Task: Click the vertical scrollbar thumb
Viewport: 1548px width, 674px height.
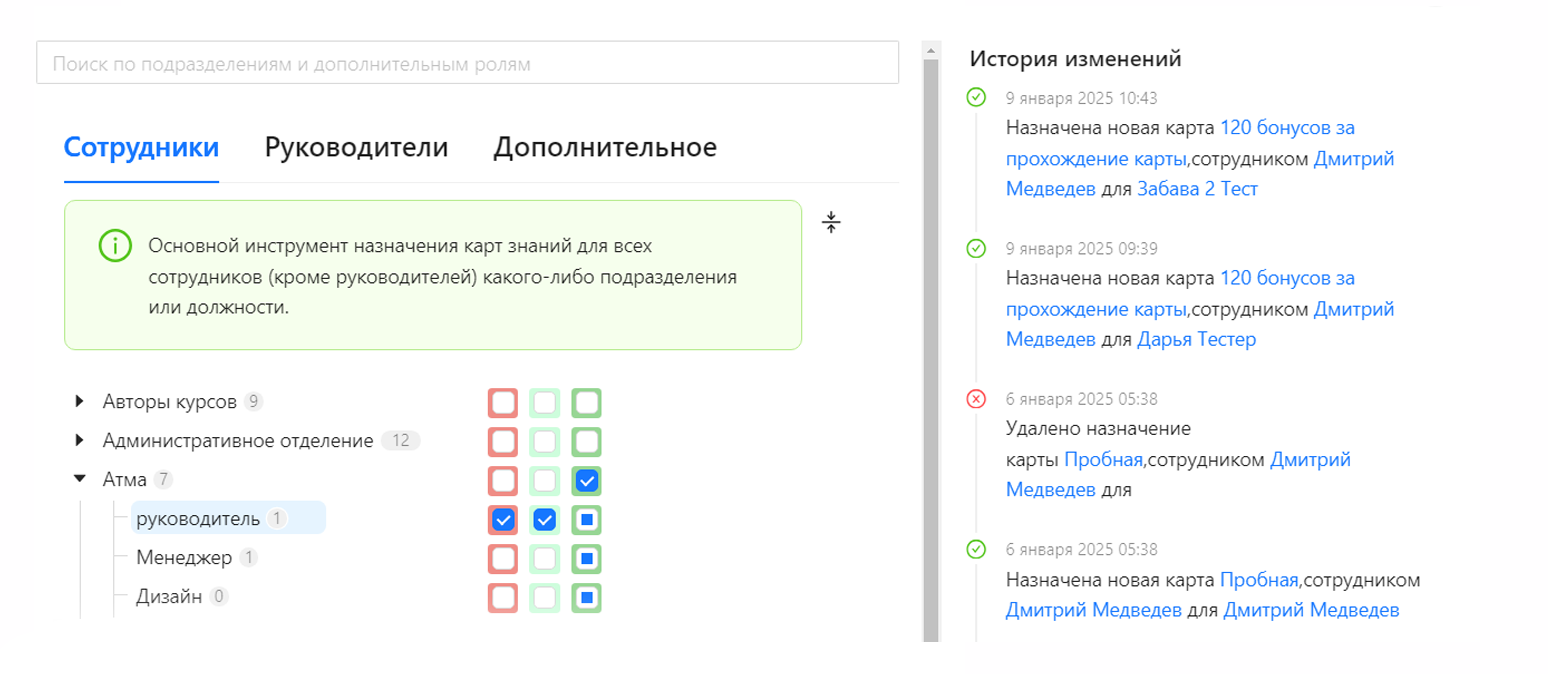Action: click(x=931, y=350)
